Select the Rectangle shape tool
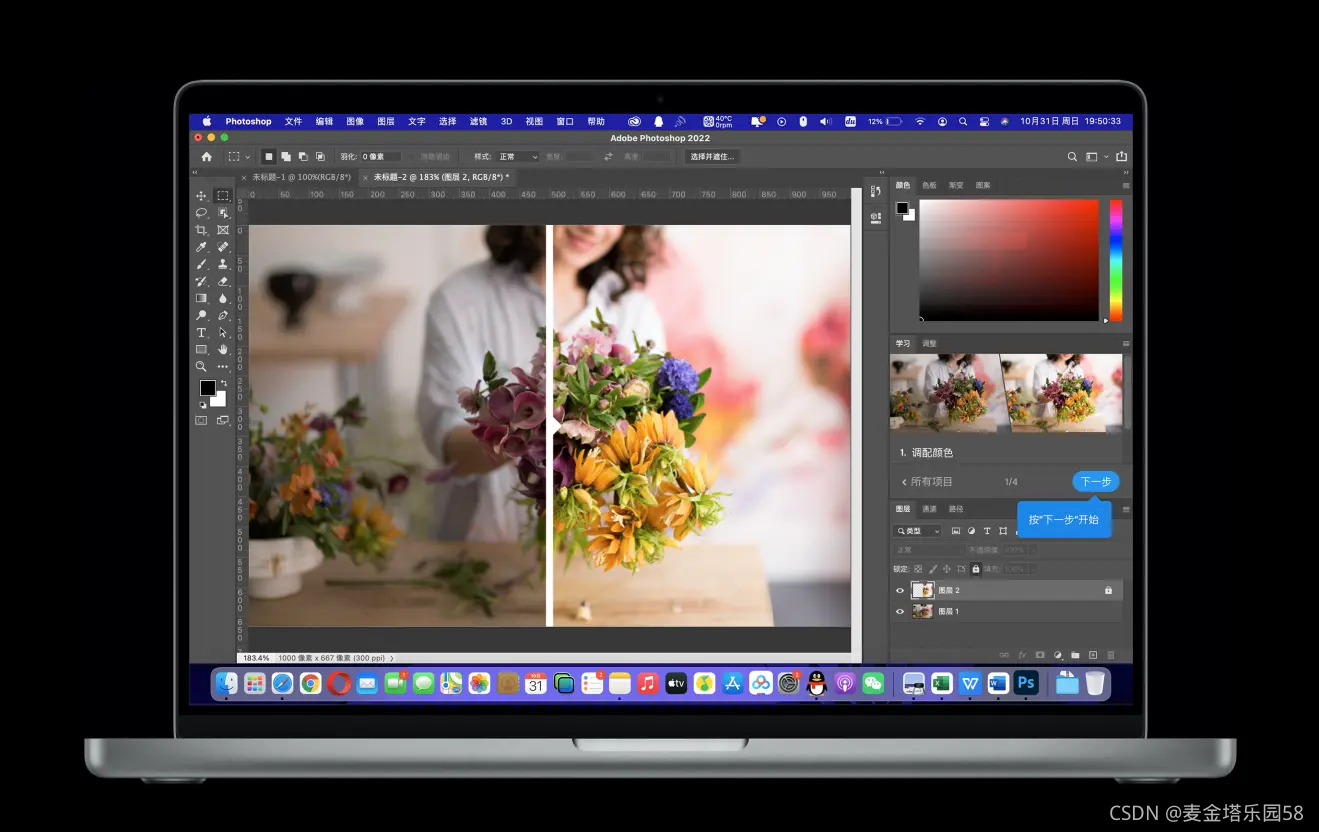 click(201, 349)
